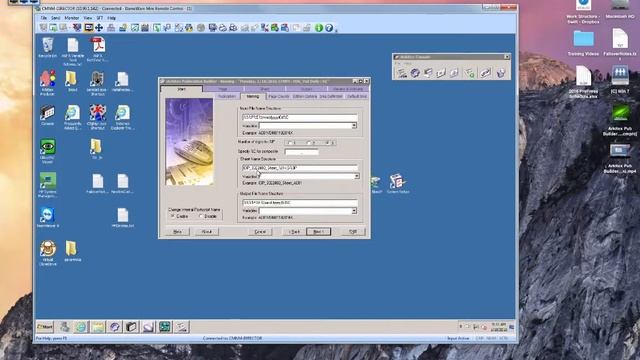Switch to the Sheet tab

[x=264, y=89]
